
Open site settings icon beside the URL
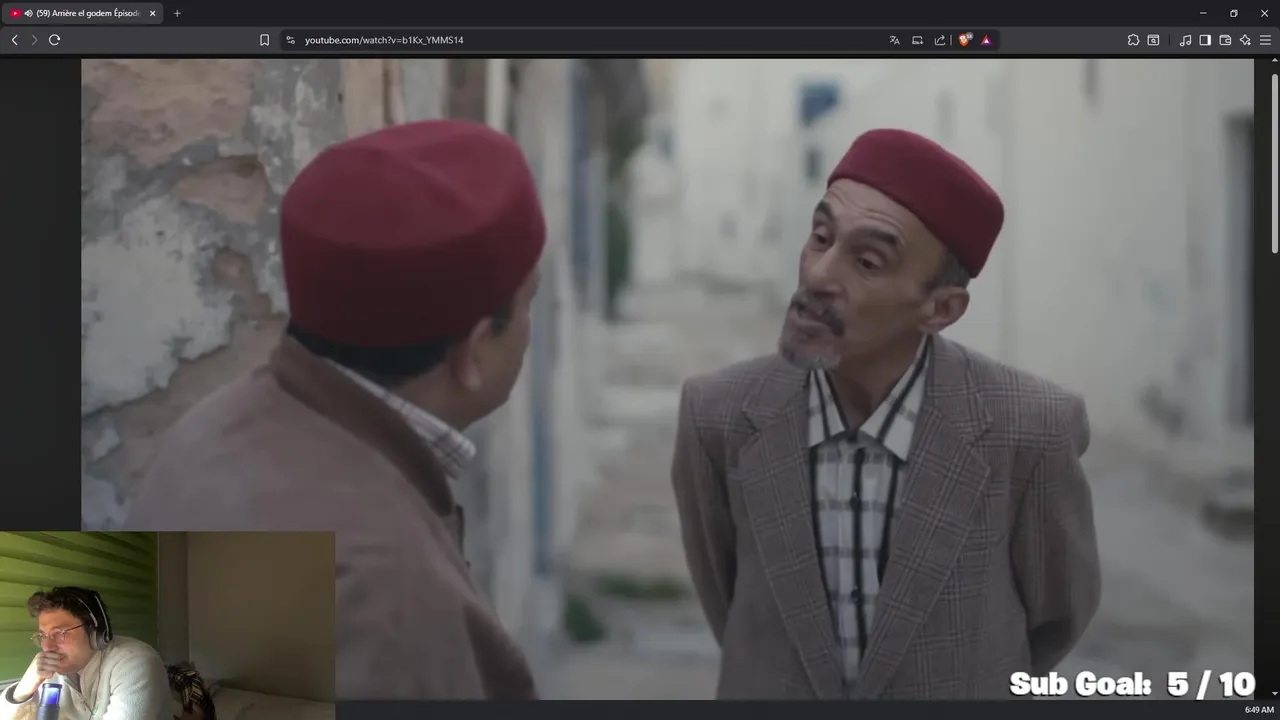[x=290, y=40]
